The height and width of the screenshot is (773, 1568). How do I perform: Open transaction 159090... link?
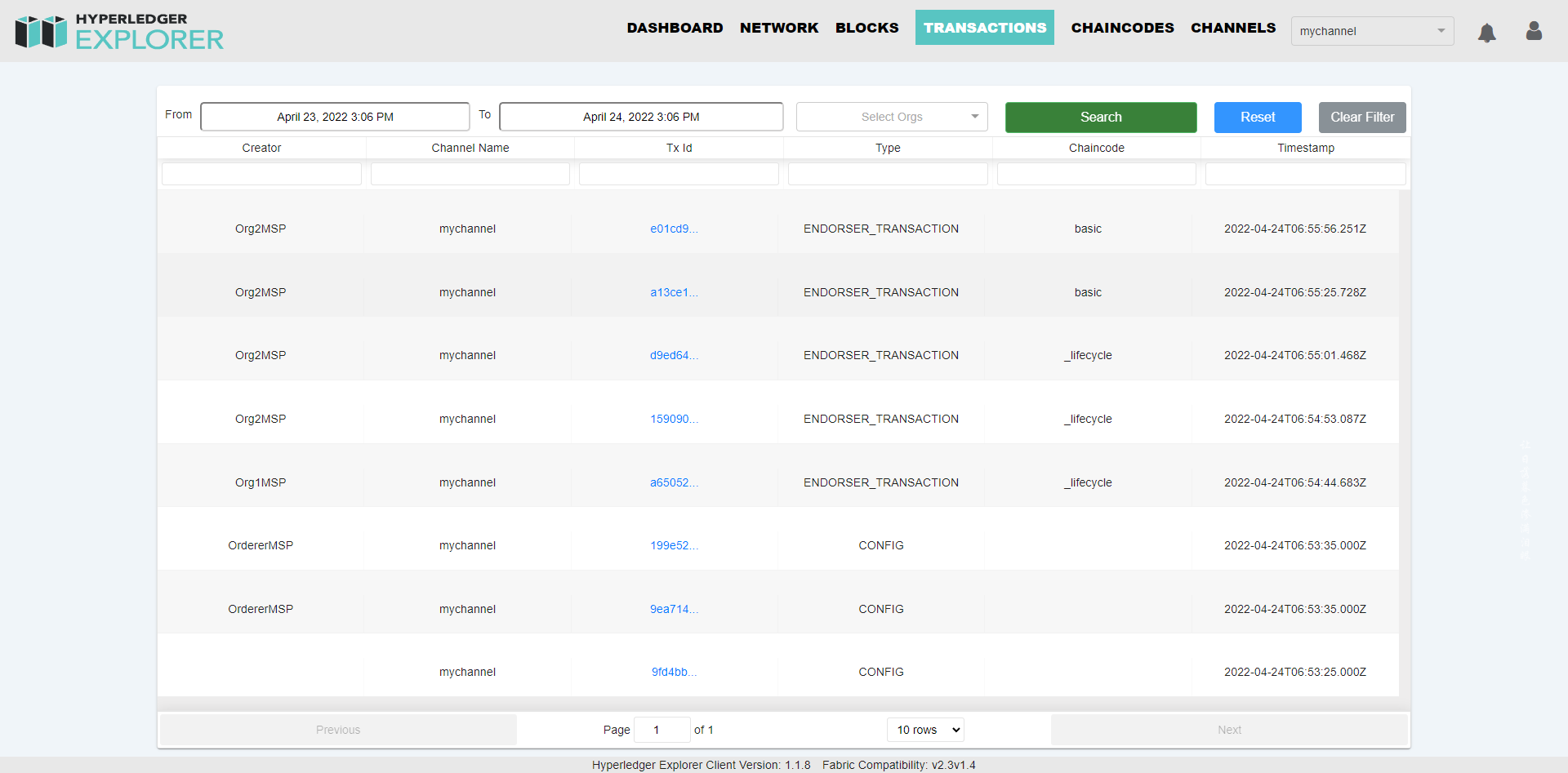tap(674, 419)
